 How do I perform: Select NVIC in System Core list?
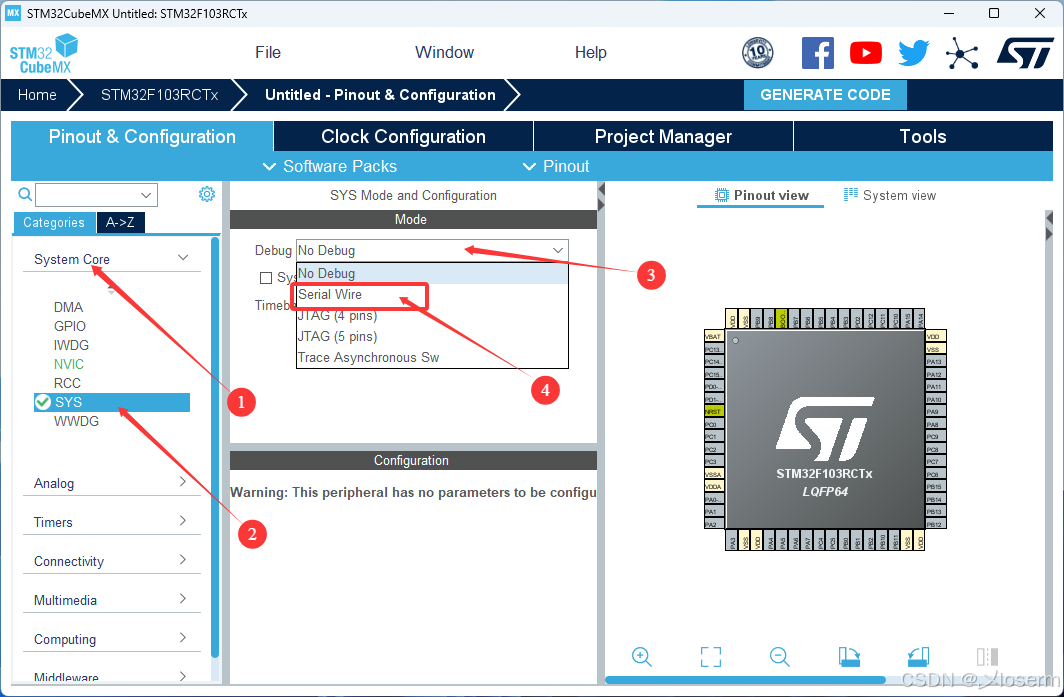tap(69, 364)
